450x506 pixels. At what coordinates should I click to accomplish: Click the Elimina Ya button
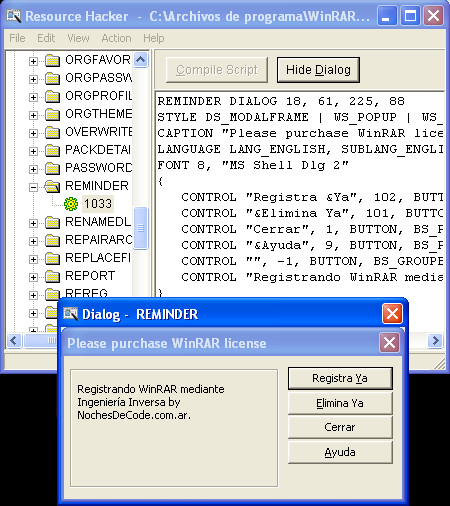coord(340,403)
